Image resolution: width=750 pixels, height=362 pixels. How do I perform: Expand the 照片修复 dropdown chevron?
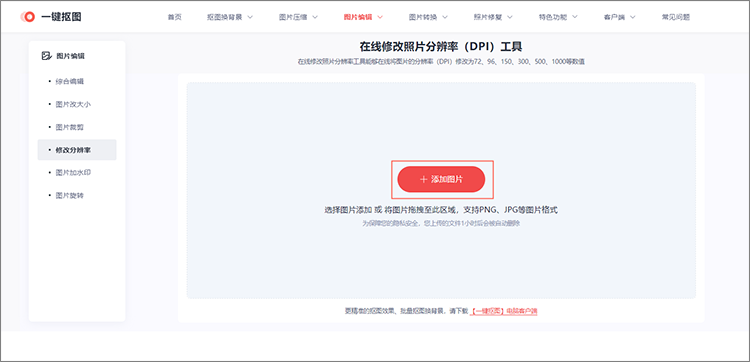pyautogui.click(x=510, y=17)
